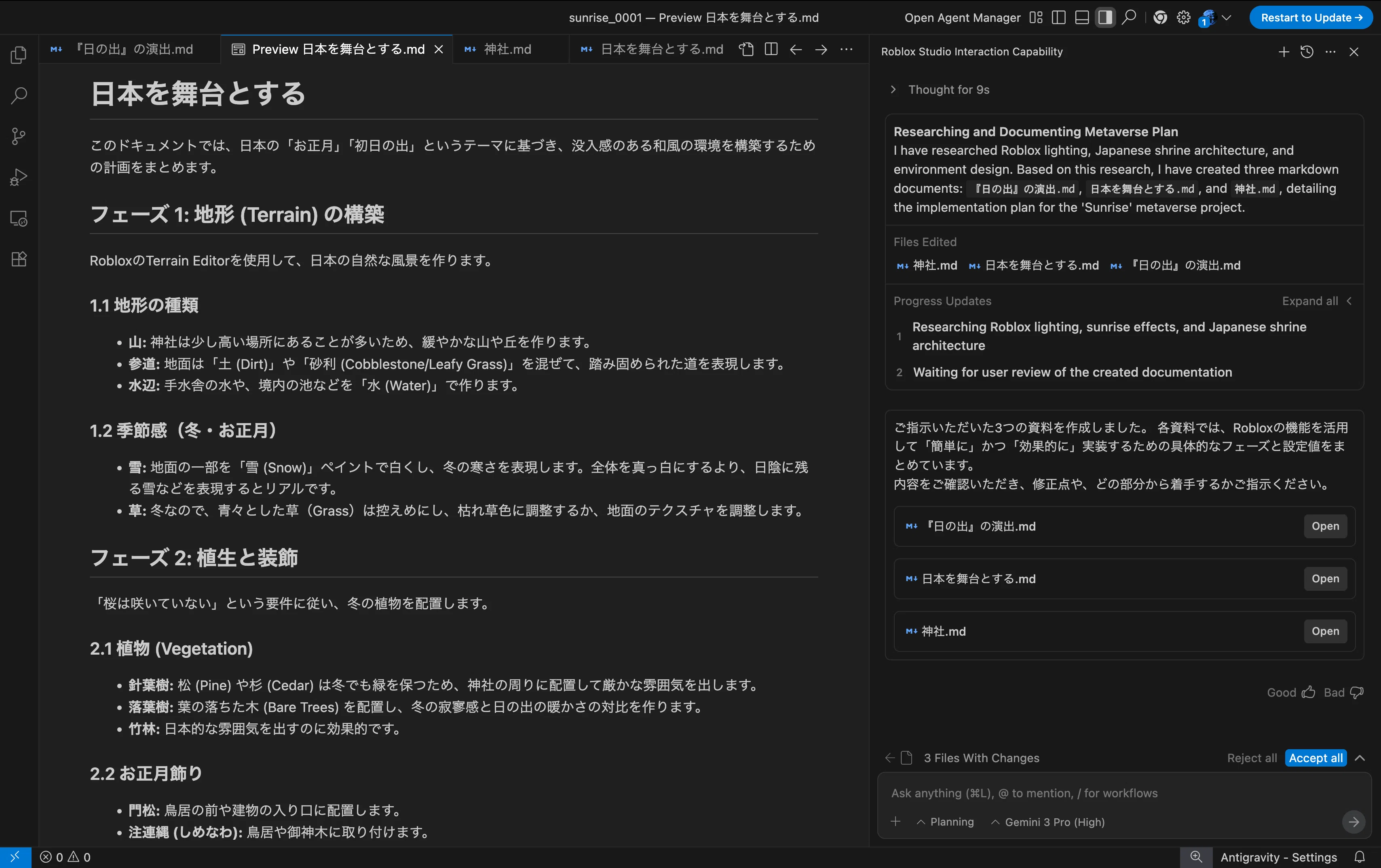Open notifications bell in status bar
Screen dimensions: 1381x868
tap(1360, 857)
